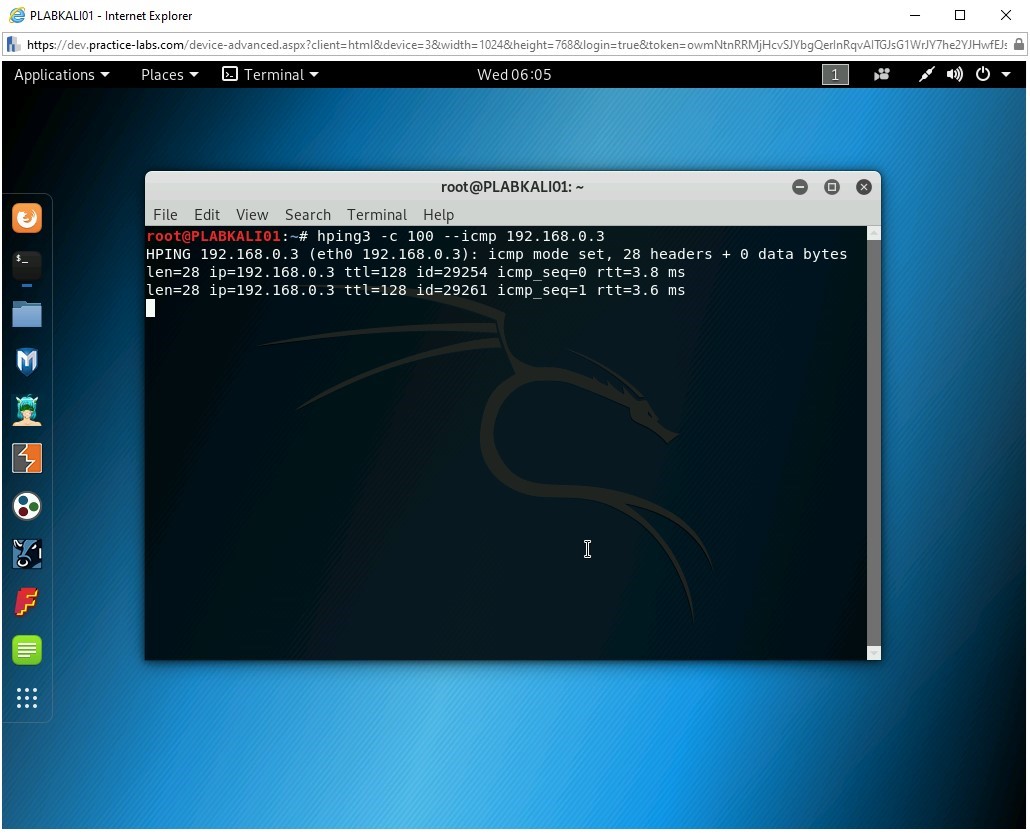
Task: Click the clock showing Wed 06:05
Action: point(514,75)
